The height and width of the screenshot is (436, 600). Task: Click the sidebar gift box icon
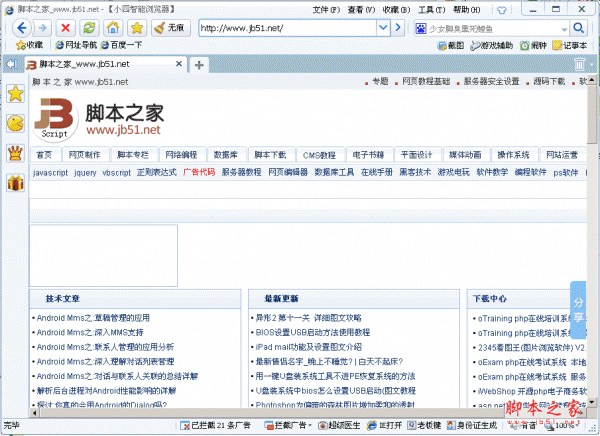pyautogui.click(x=15, y=183)
